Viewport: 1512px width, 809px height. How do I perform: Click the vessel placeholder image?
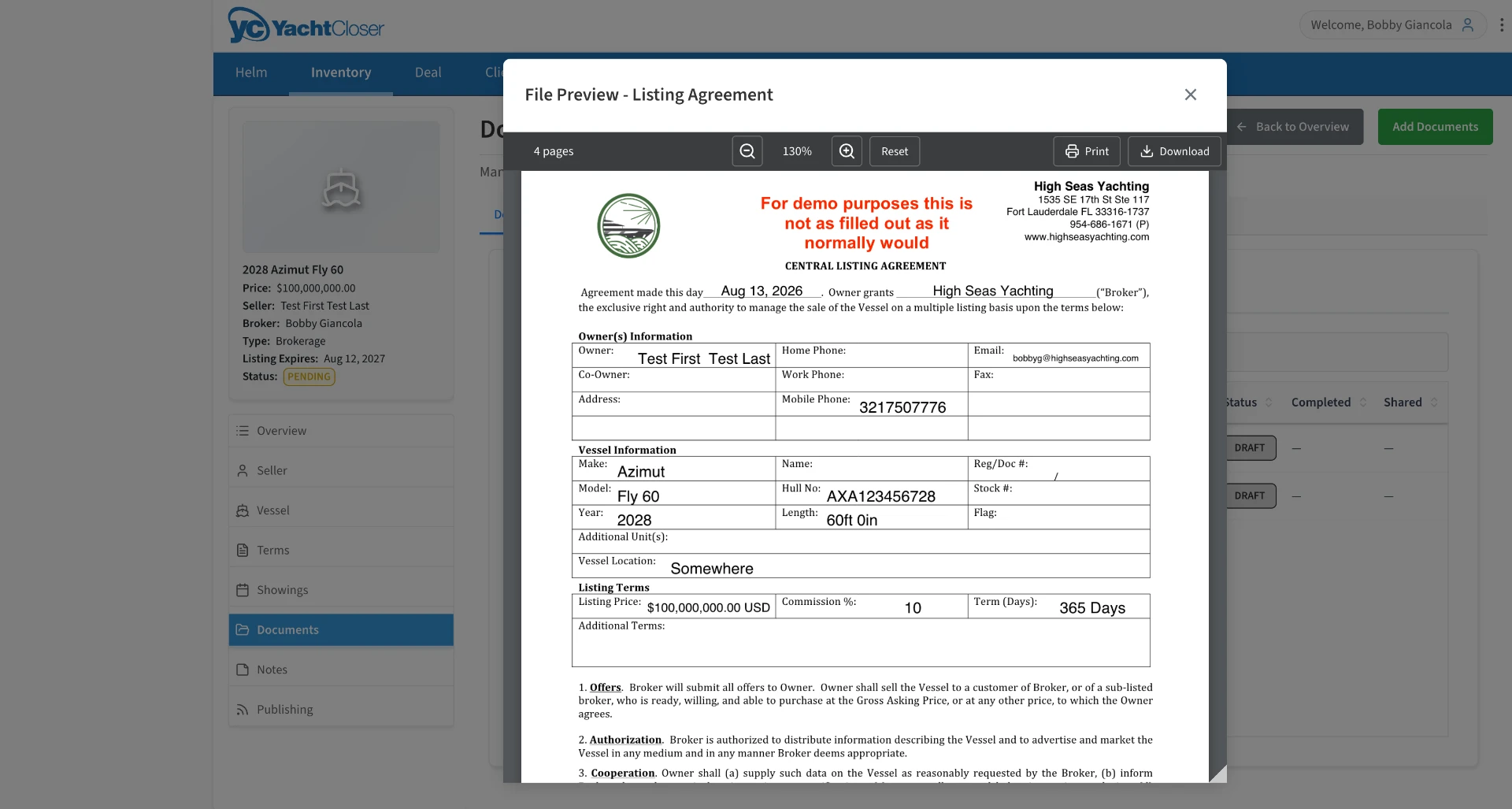pyautogui.click(x=341, y=187)
